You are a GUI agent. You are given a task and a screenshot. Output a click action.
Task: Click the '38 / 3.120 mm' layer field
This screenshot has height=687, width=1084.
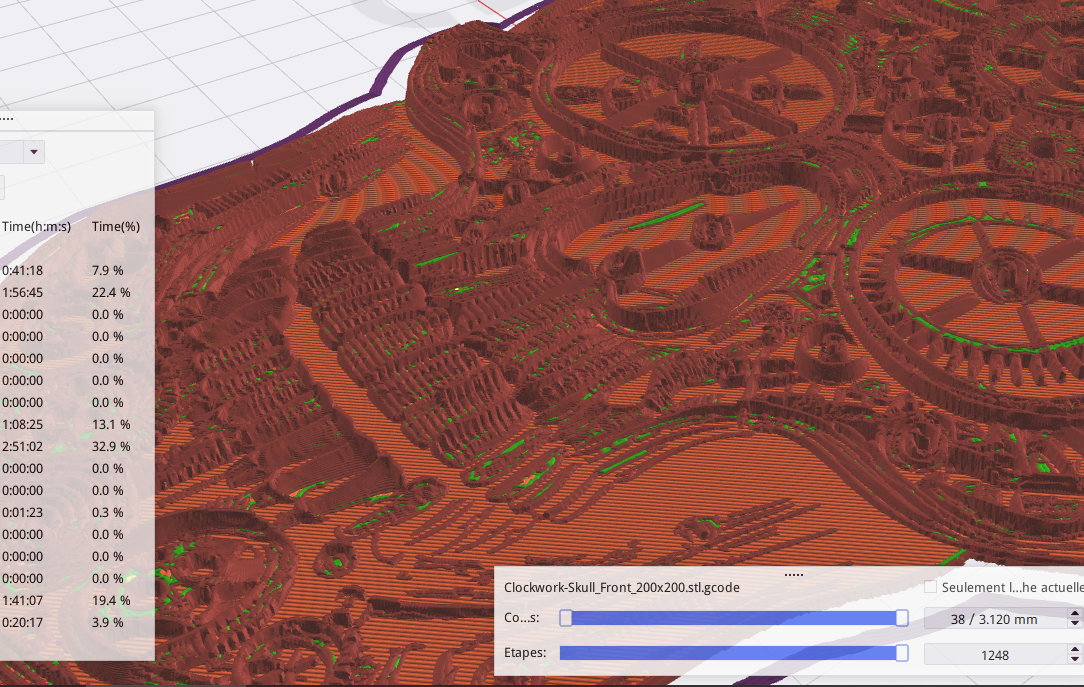(995, 619)
